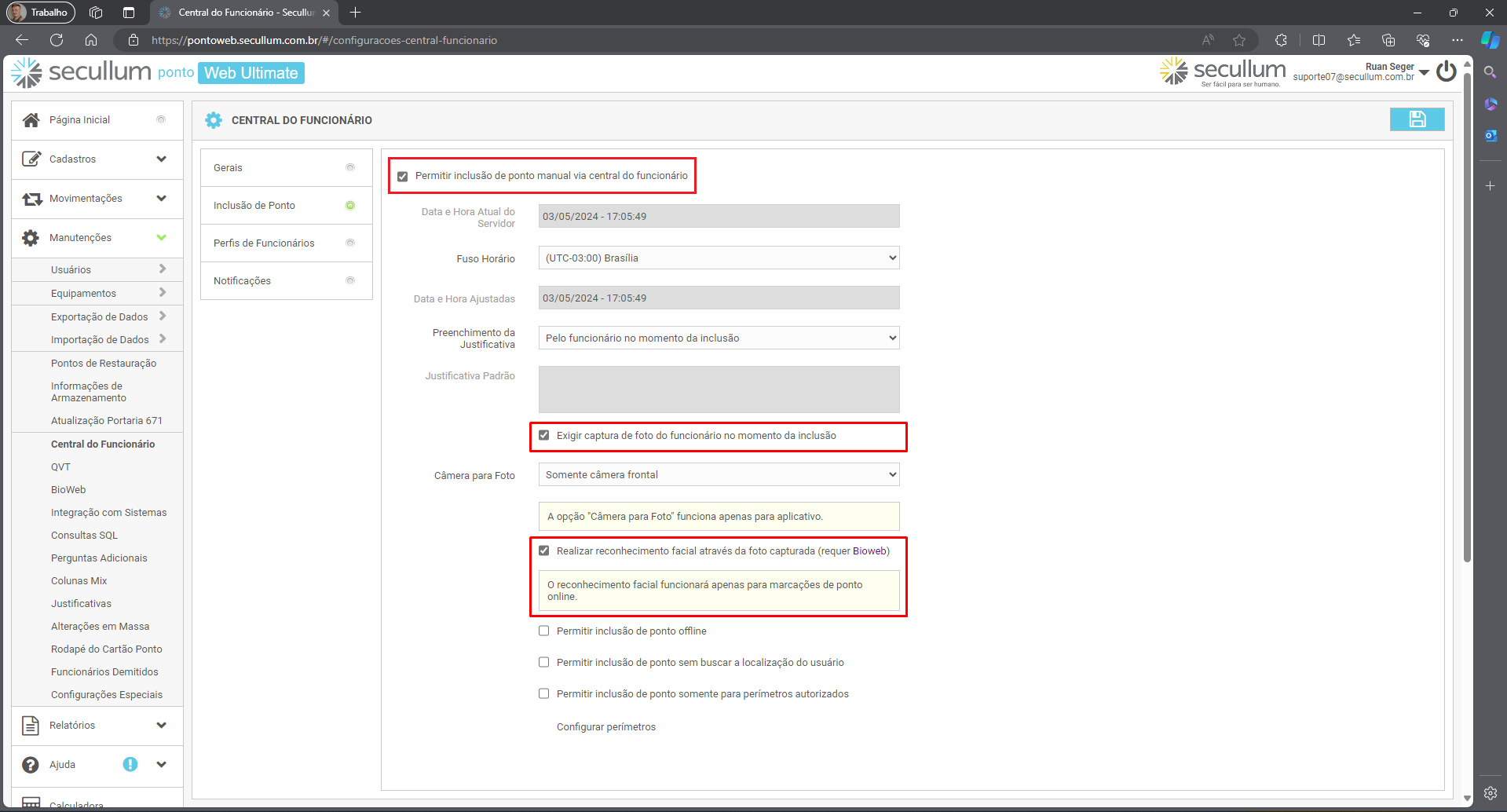This screenshot has width=1507, height=812.
Task: Enable Permitir inclusão de ponto offline
Action: click(x=543, y=631)
